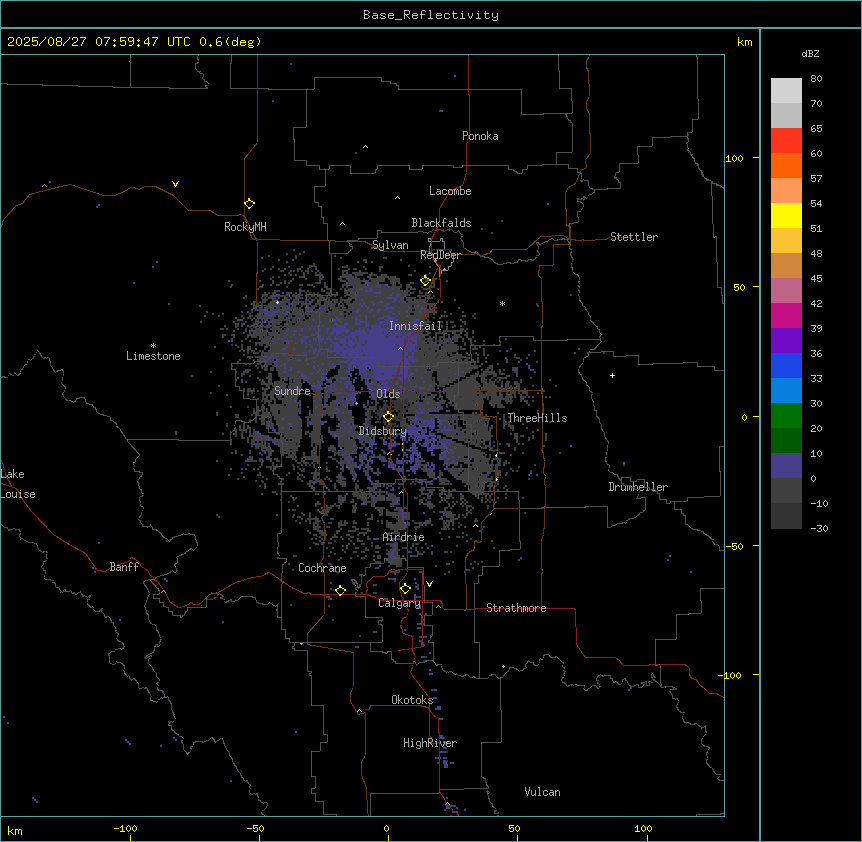The width and height of the screenshot is (862, 842).
Task: Click the yellow diamond marker above Calgary
Action: [405, 589]
